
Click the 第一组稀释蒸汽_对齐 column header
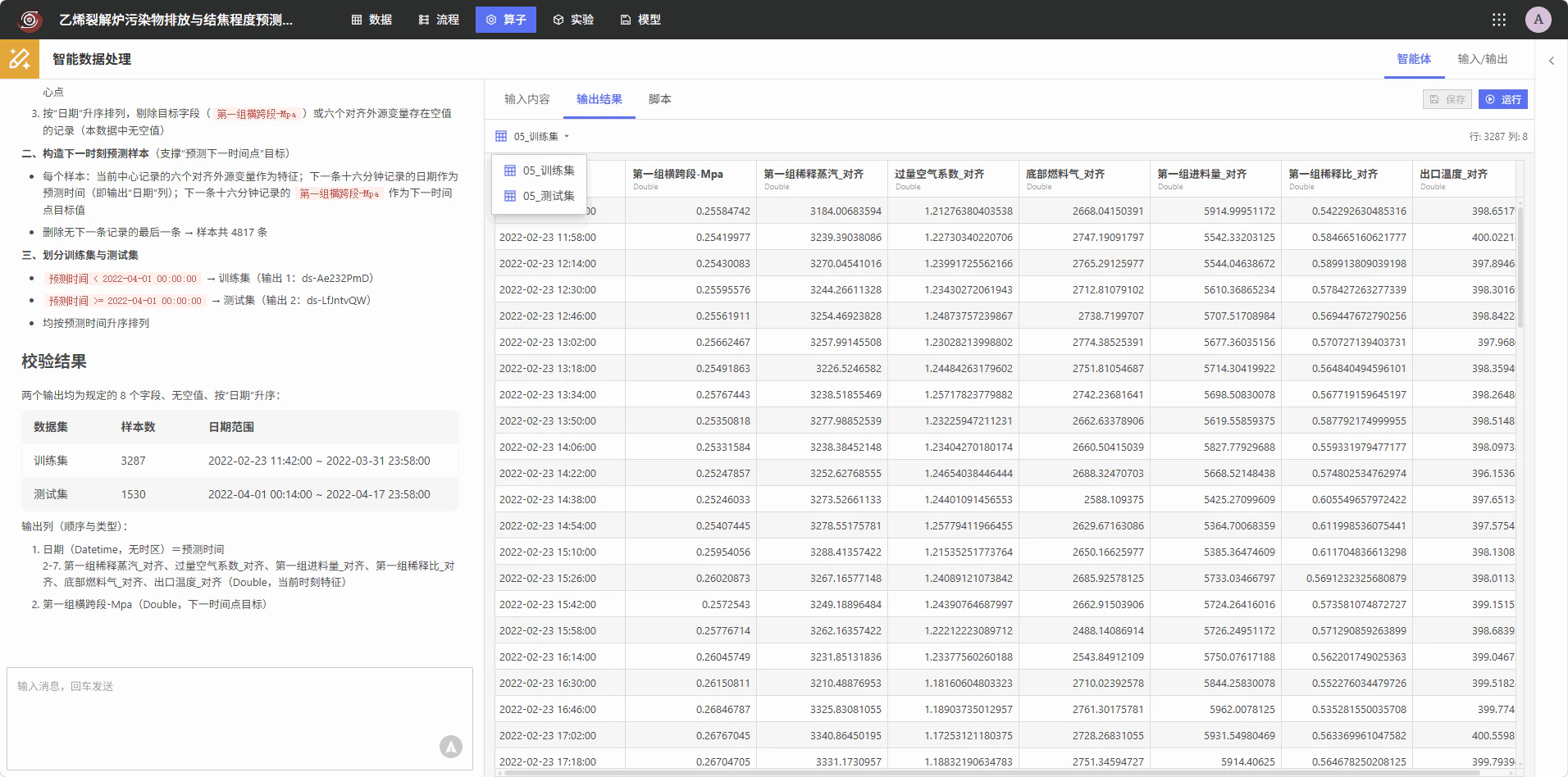click(822, 179)
